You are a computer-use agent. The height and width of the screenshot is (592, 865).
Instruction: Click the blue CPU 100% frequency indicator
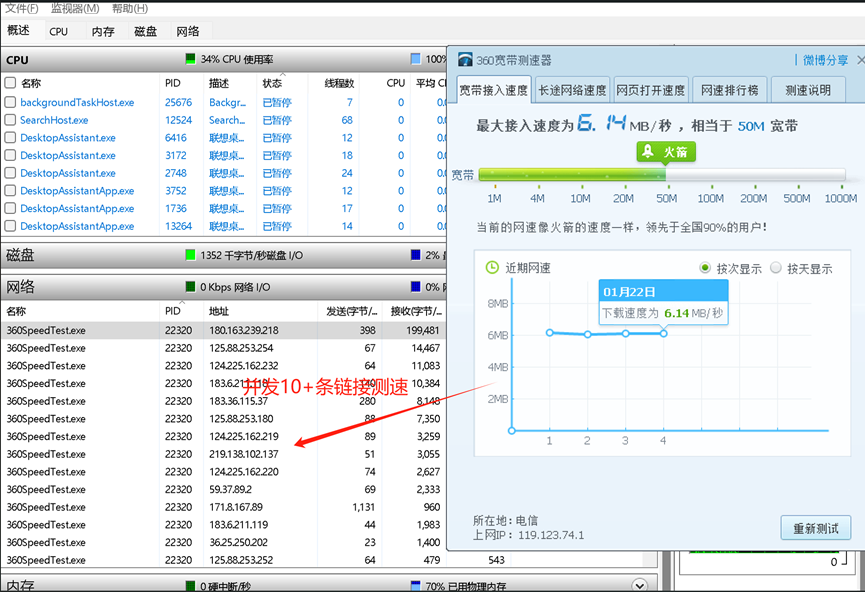tap(416, 59)
